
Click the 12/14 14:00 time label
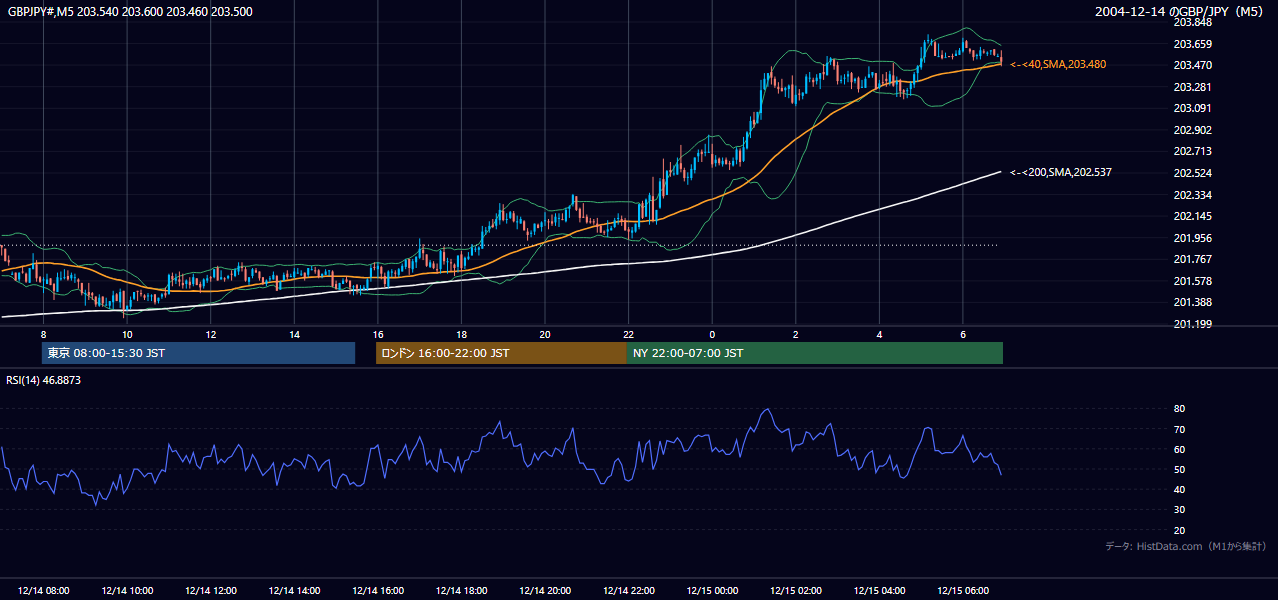point(294,591)
